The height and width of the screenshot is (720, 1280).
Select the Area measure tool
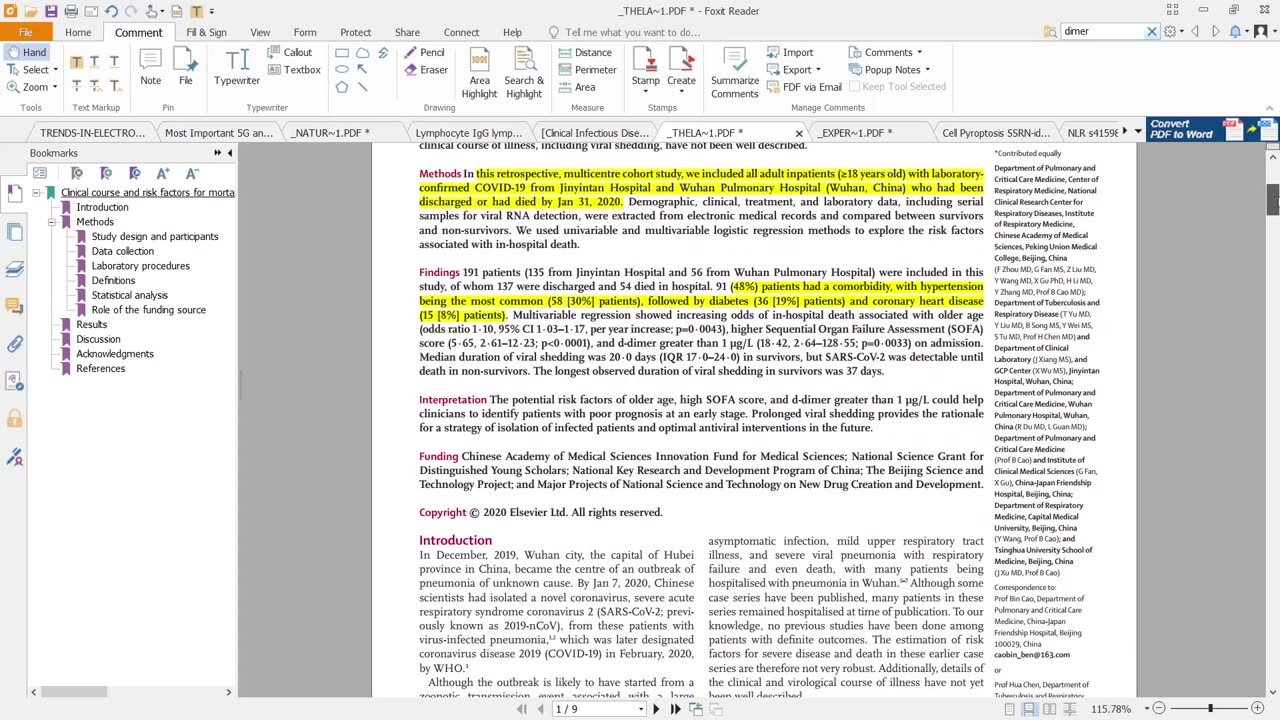(x=577, y=87)
